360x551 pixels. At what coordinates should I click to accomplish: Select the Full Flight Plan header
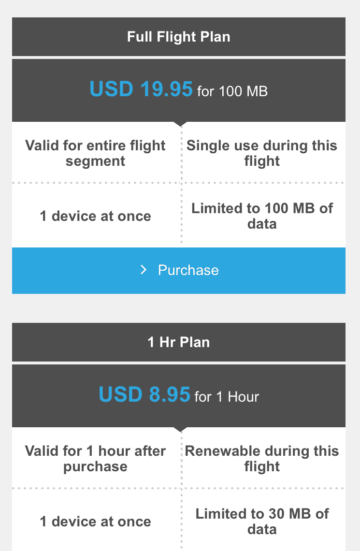point(179,37)
